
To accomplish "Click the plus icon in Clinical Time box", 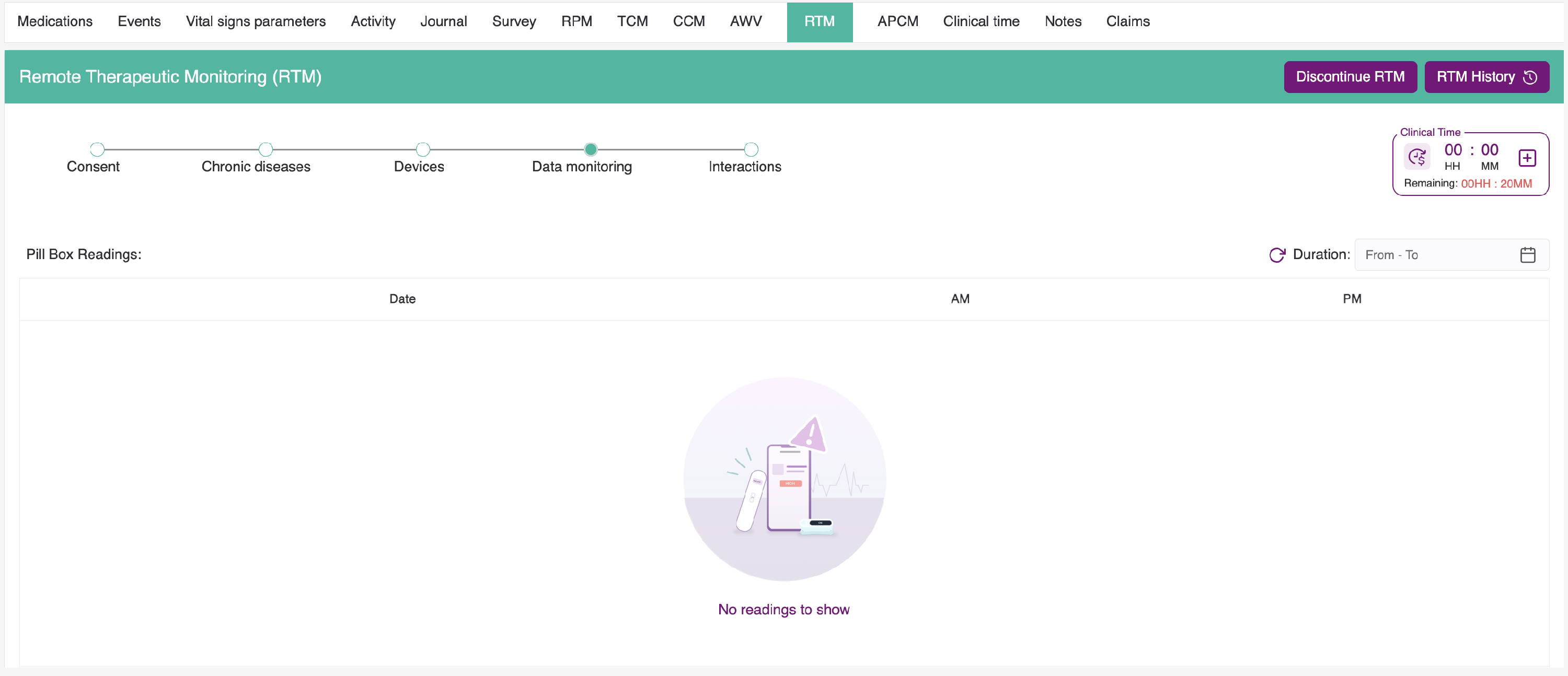I will coord(1527,158).
